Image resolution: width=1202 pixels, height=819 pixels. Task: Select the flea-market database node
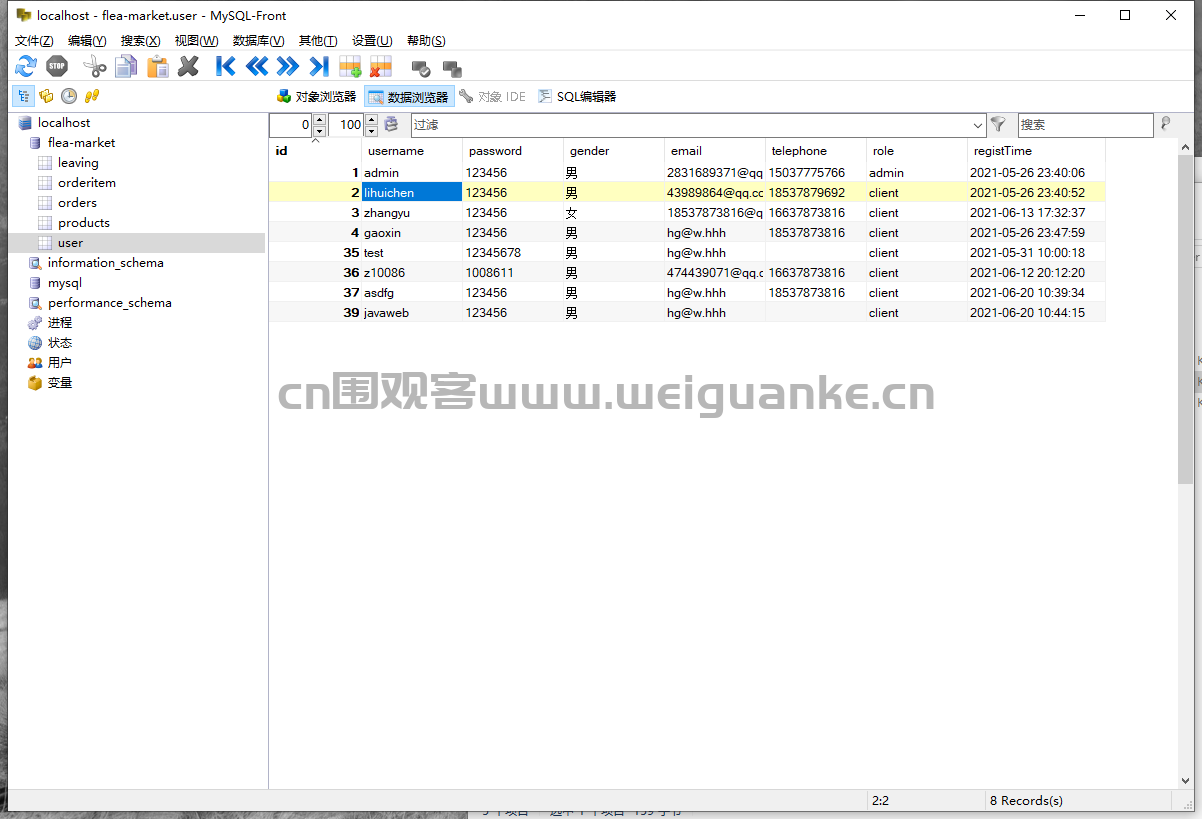[x=81, y=143]
